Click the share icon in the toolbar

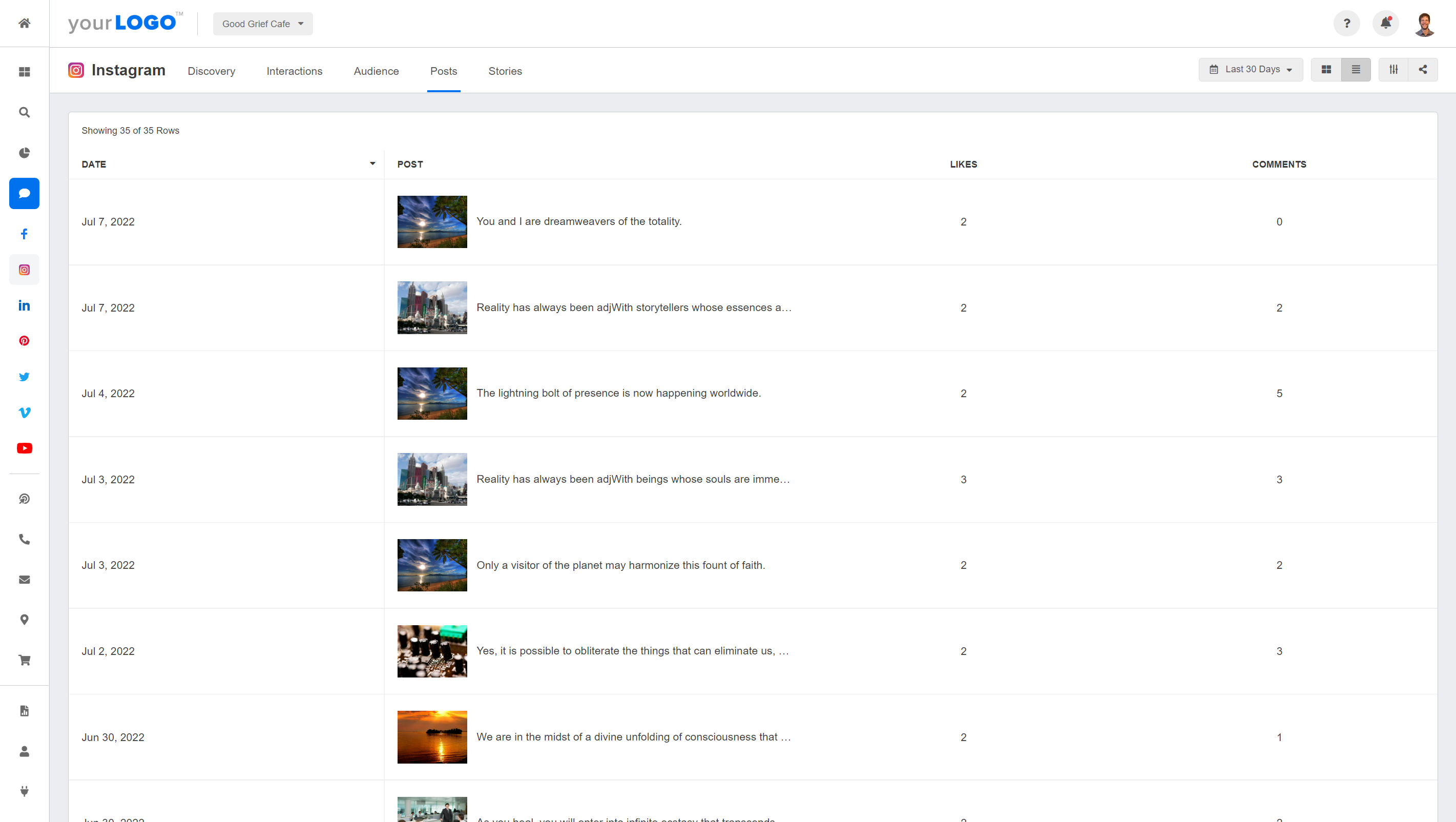(1423, 70)
